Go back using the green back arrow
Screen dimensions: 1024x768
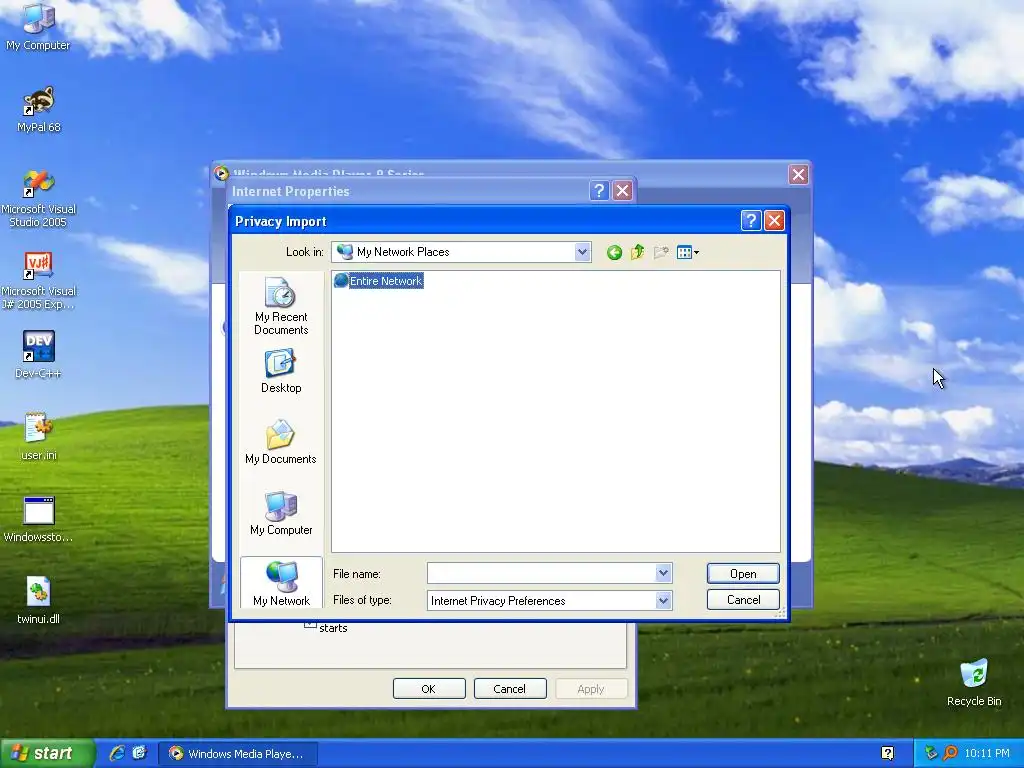pos(614,253)
